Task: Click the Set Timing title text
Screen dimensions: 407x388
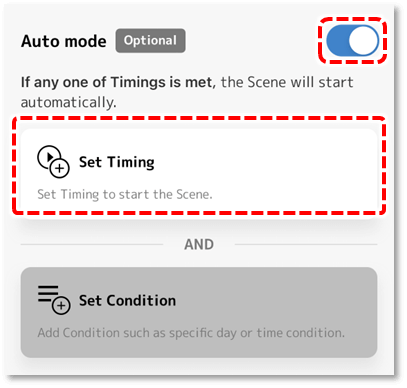Action: tap(117, 162)
